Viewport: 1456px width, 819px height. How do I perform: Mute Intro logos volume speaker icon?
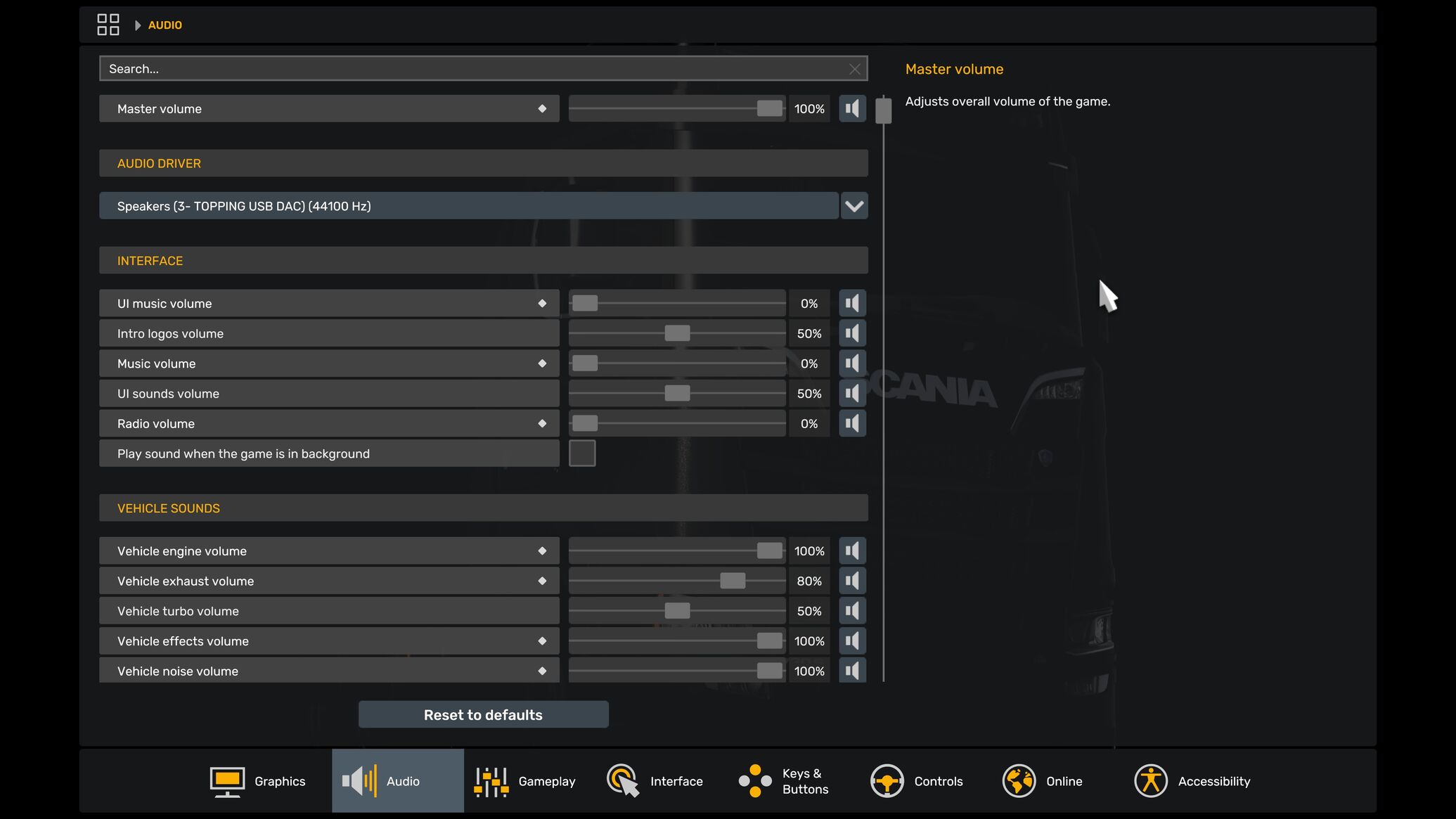click(x=852, y=333)
